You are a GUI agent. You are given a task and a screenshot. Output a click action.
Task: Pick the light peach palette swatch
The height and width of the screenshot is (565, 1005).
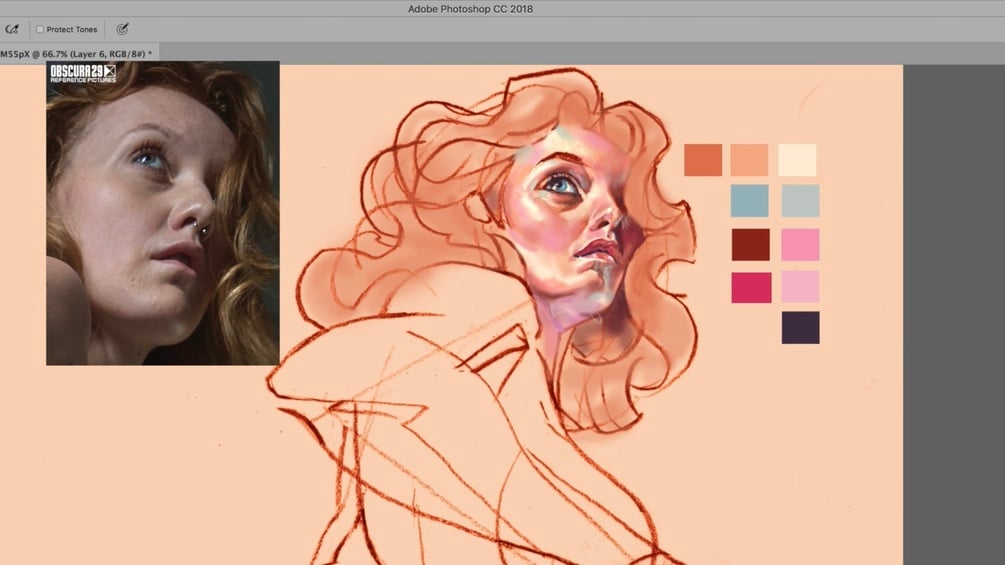pos(749,160)
